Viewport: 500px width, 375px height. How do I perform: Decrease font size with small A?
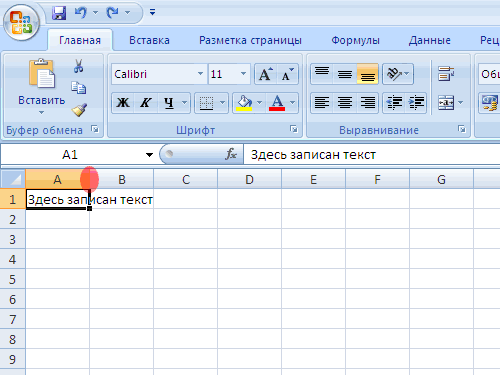pos(287,74)
